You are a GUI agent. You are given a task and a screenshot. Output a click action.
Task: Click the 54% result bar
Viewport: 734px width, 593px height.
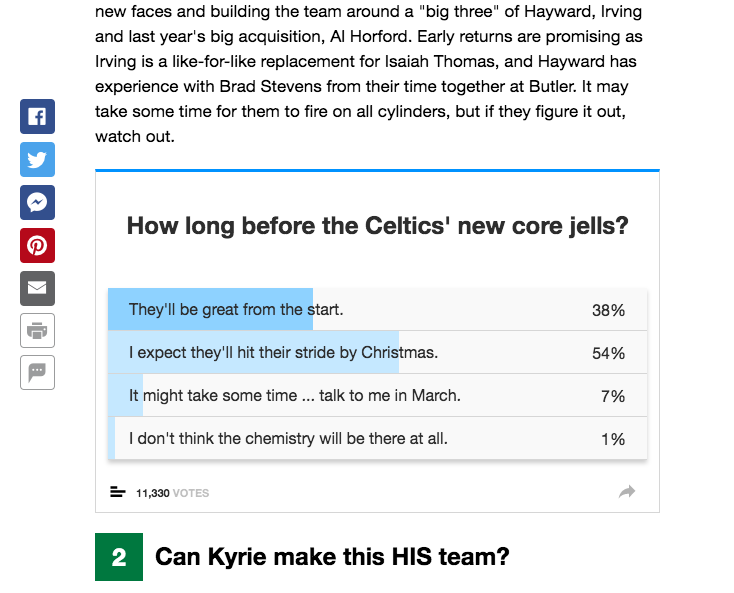[253, 352]
